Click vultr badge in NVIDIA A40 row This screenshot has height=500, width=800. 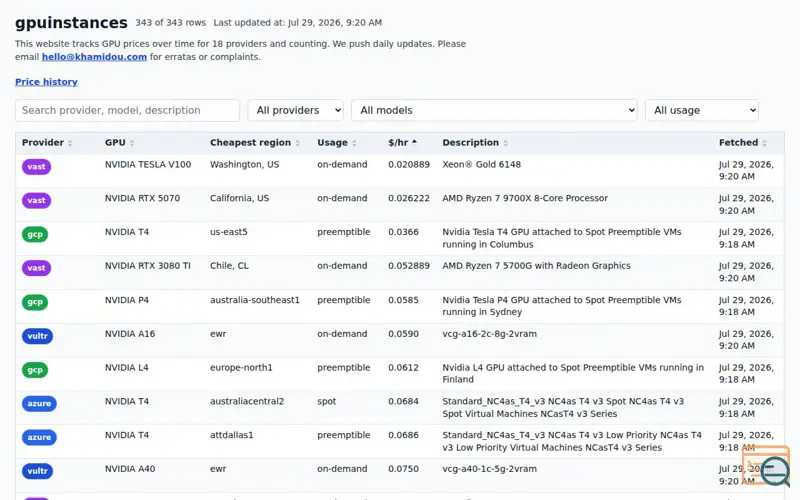click(x=37, y=471)
